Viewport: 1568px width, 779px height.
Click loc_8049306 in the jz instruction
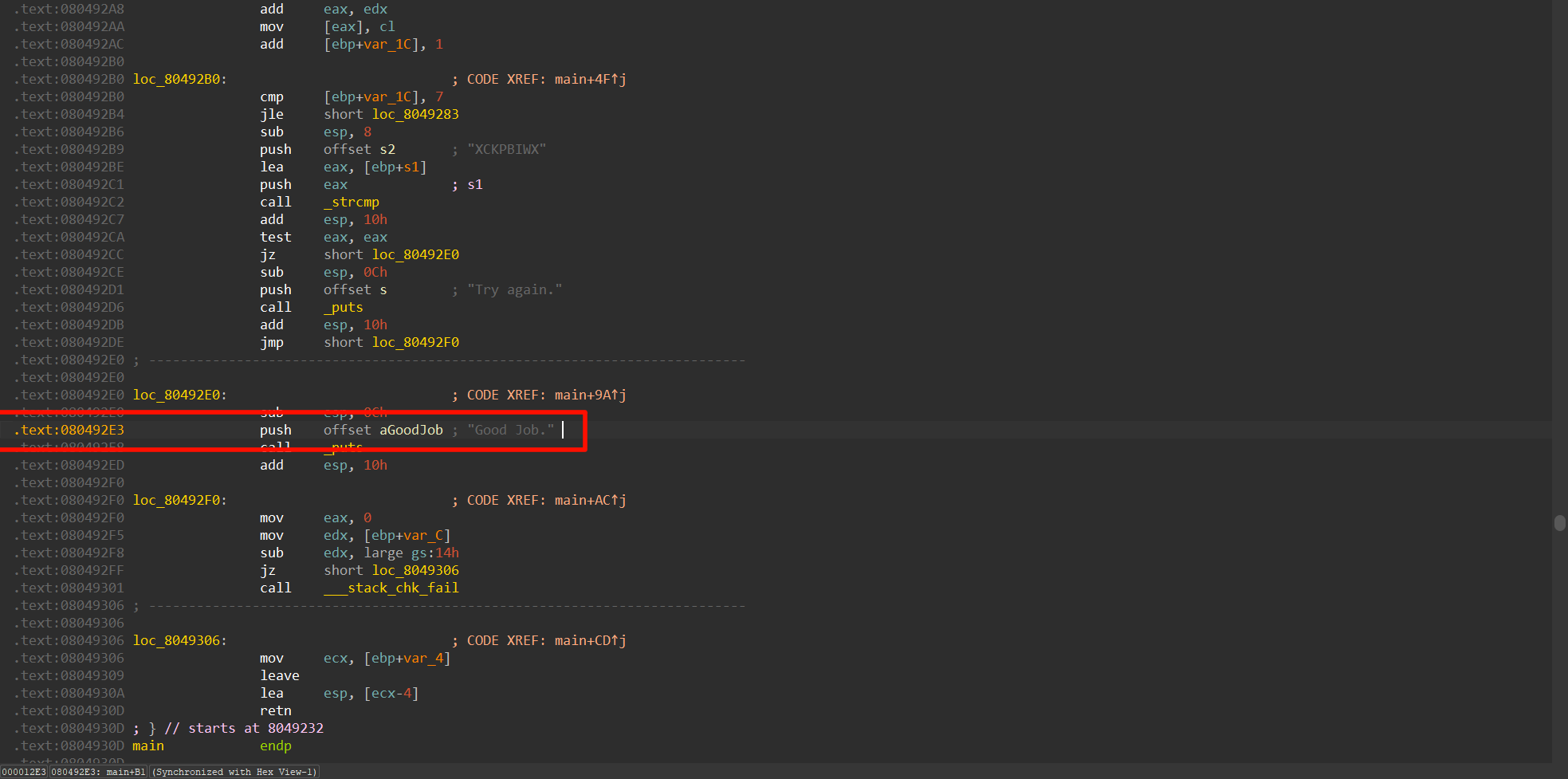pos(415,570)
